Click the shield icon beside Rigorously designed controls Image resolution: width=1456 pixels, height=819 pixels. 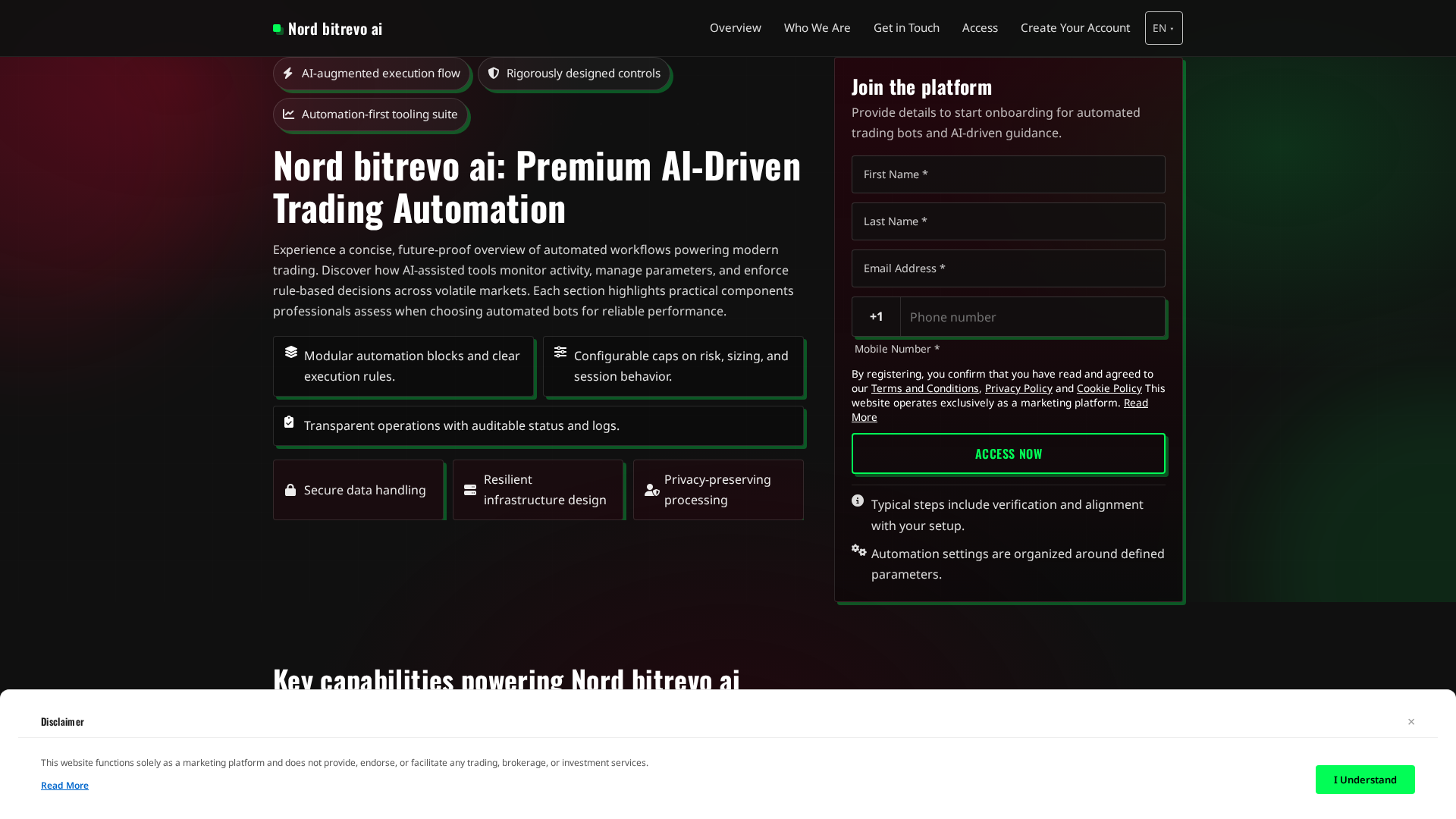point(494,74)
